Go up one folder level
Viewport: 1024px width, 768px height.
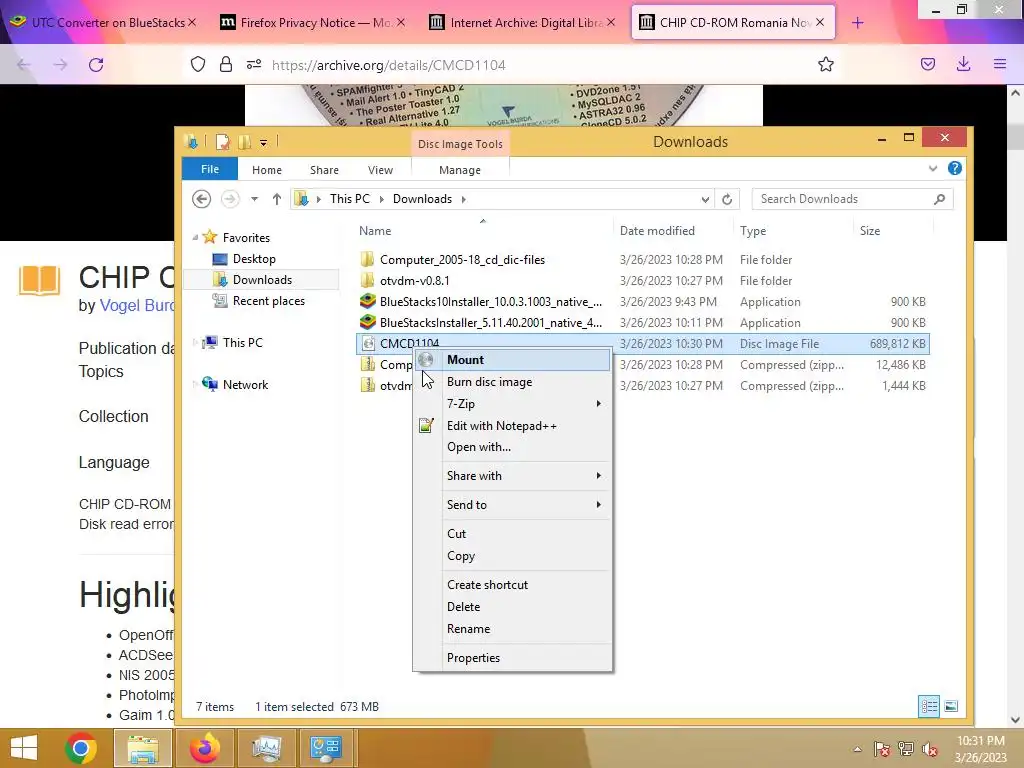click(276, 199)
